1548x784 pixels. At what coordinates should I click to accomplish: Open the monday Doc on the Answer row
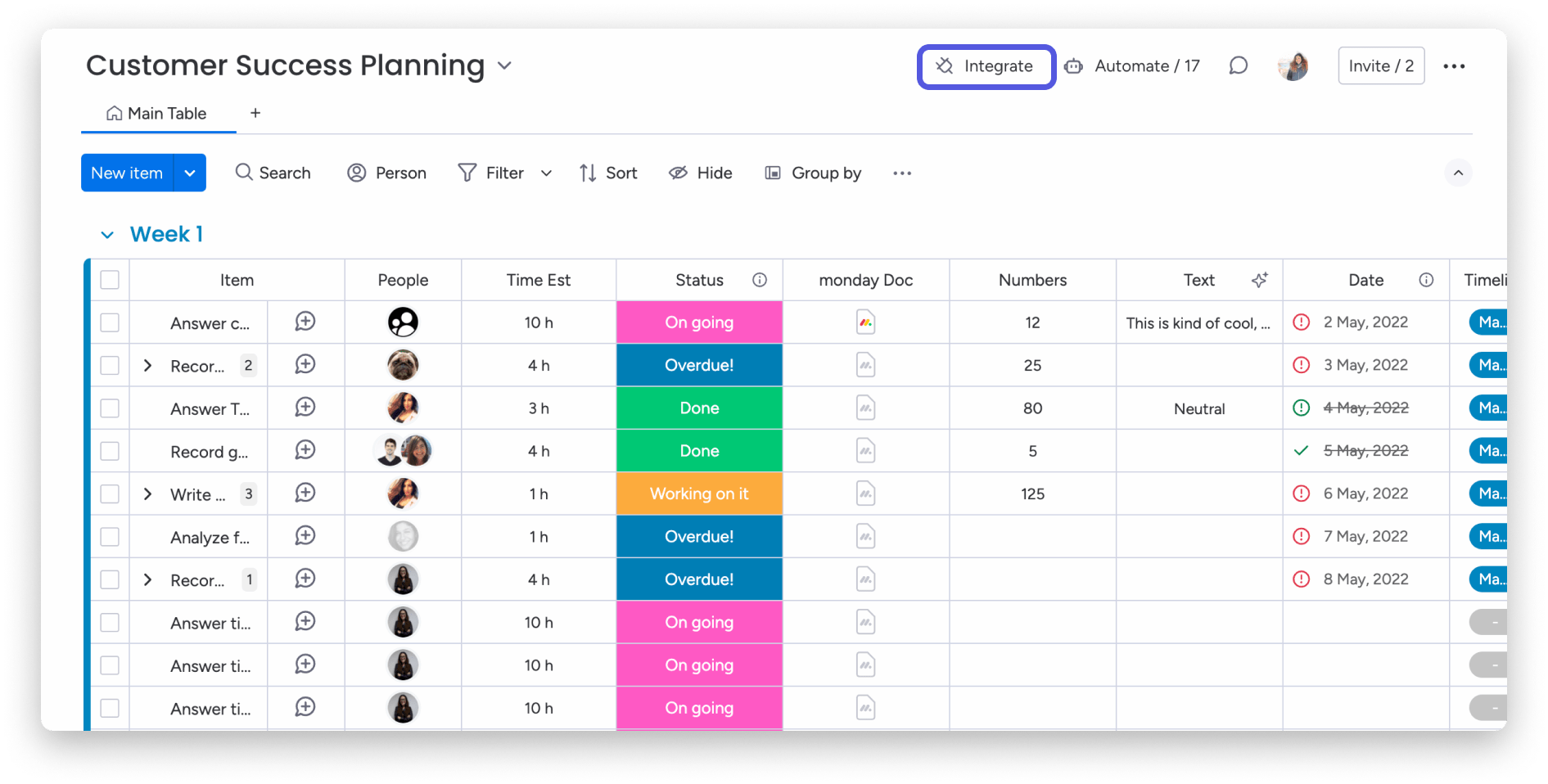(865, 322)
